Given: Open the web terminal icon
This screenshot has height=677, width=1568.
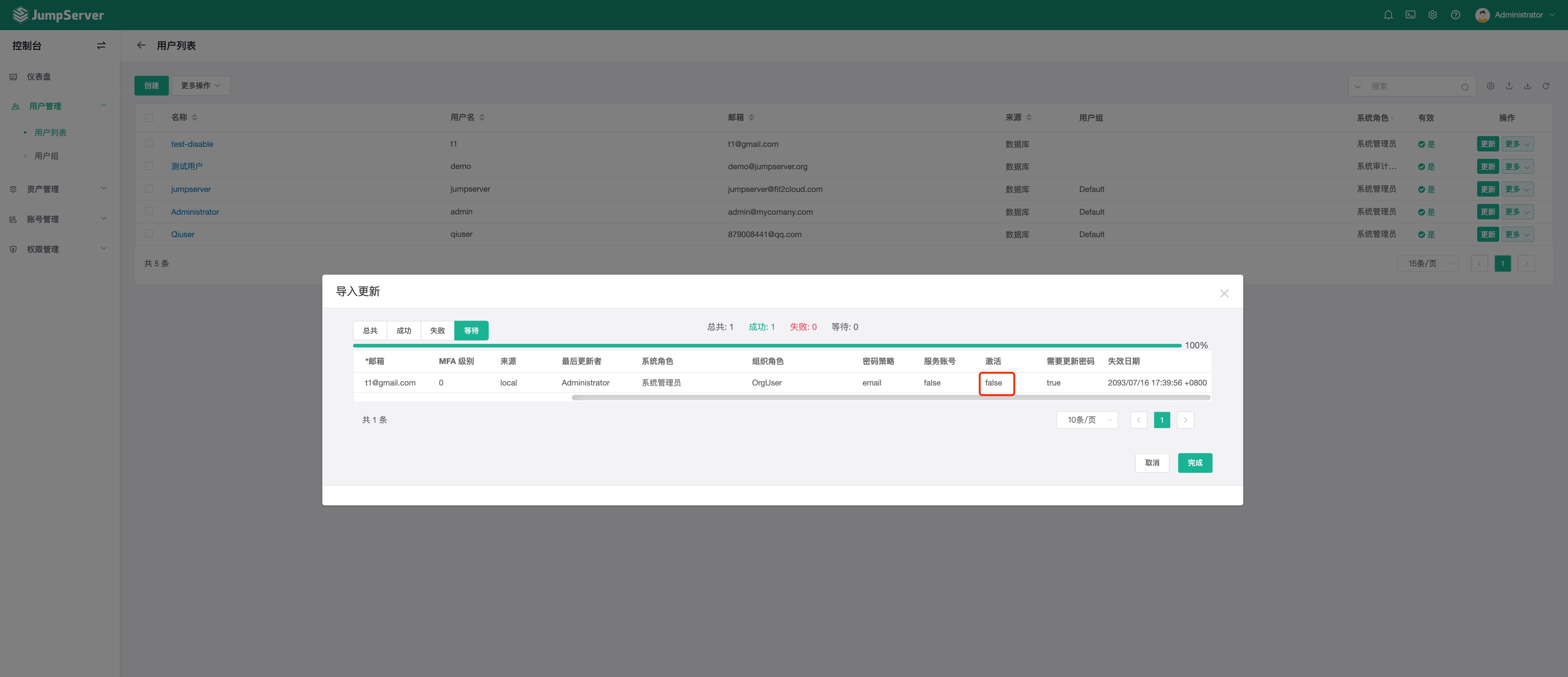Looking at the screenshot, I should pos(1410,15).
